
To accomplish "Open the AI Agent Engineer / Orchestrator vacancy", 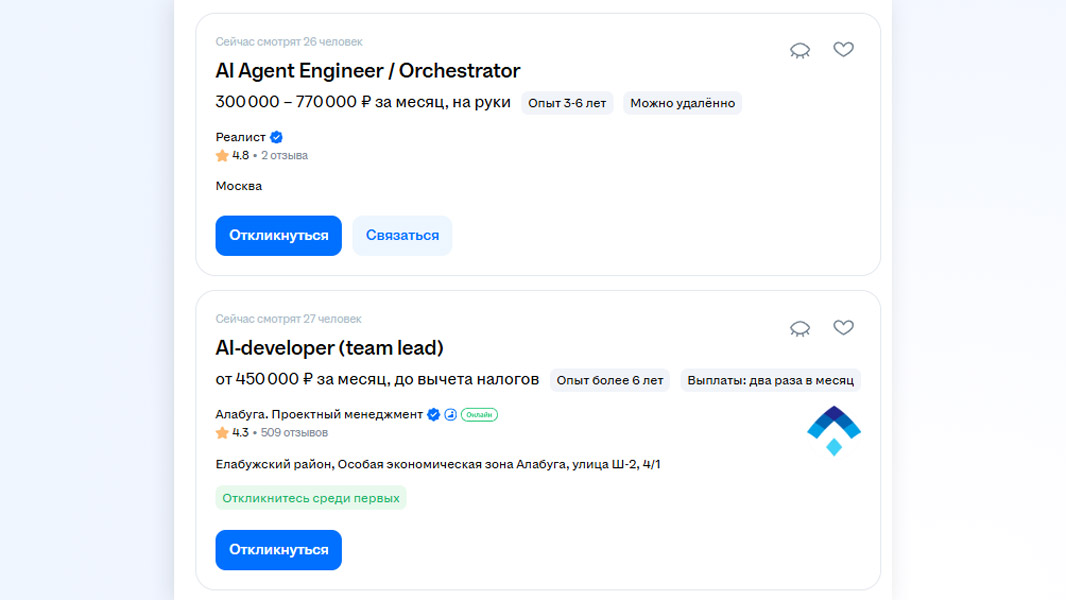I will (367, 71).
